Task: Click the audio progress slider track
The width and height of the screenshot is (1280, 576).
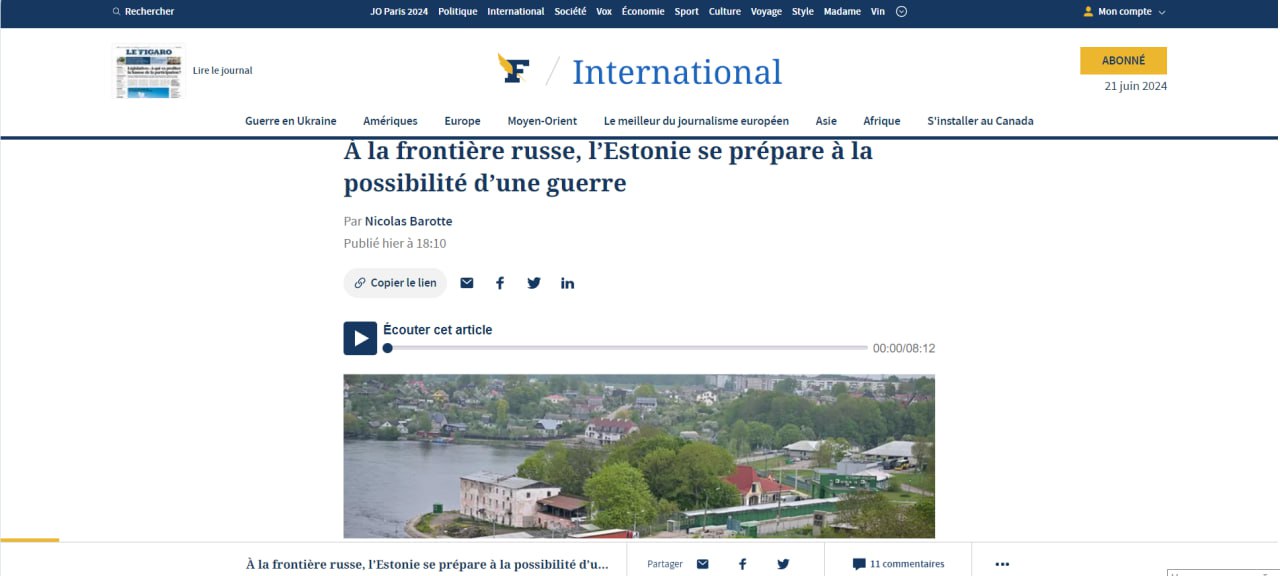Action: (626, 348)
